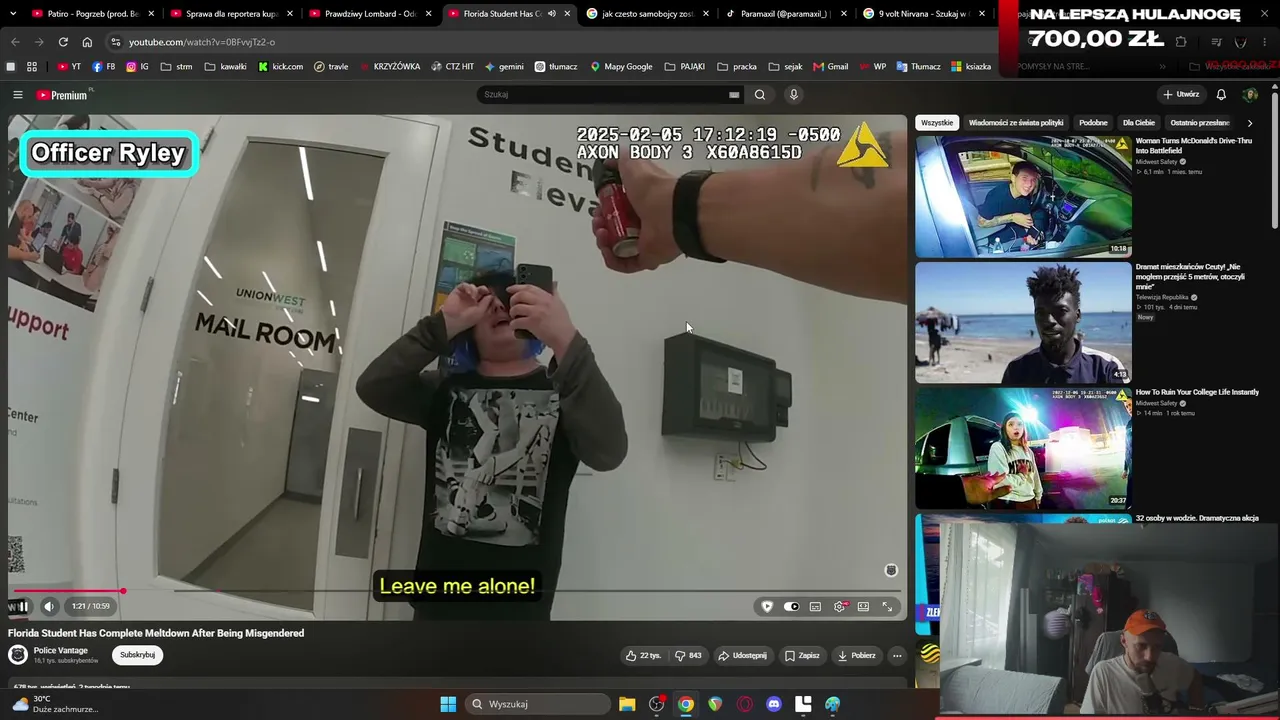Select the Dla Ciebie filter chip

coord(1138,123)
